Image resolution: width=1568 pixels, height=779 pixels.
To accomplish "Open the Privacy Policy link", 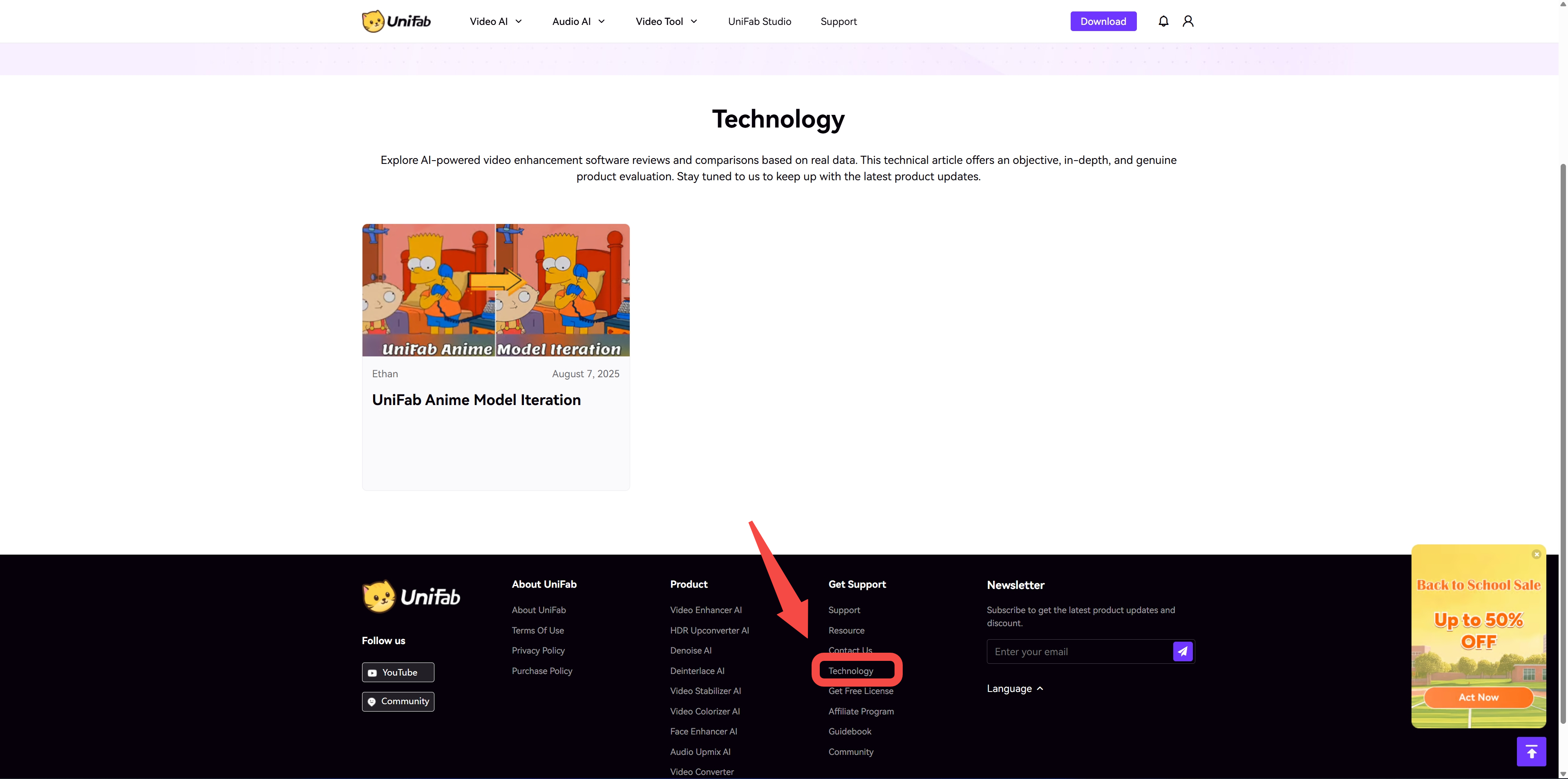I will (x=538, y=651).
